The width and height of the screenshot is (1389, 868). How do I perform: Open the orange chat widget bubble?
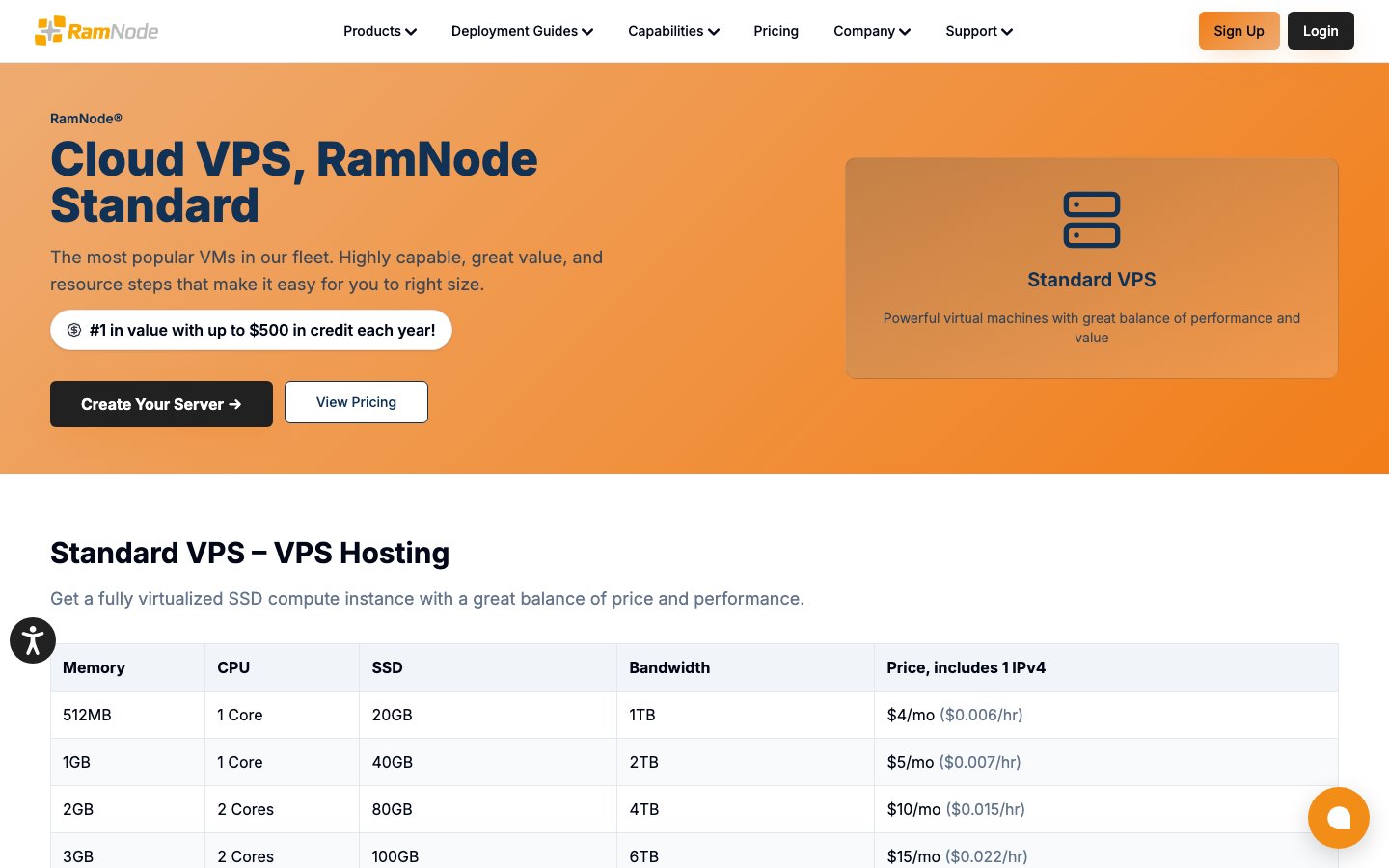coord(1339,818)
